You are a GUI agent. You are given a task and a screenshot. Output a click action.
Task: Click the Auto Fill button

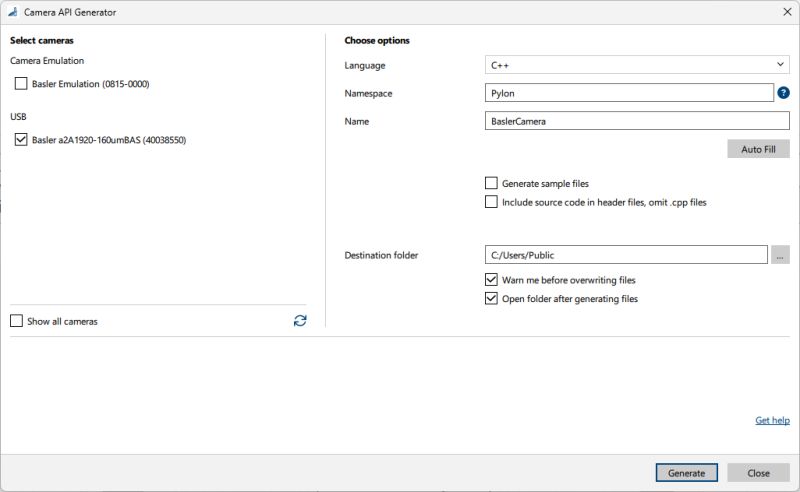(758, 149)
